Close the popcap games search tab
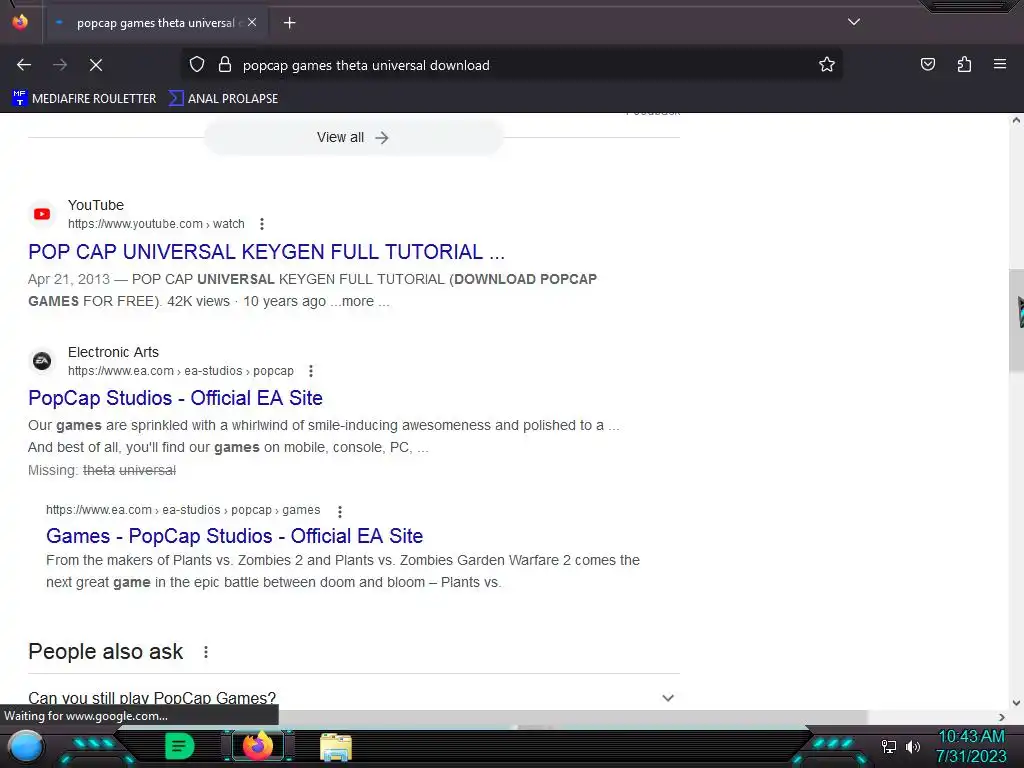This screenshot has height=768, width=1024. click(x=252, y=22)
